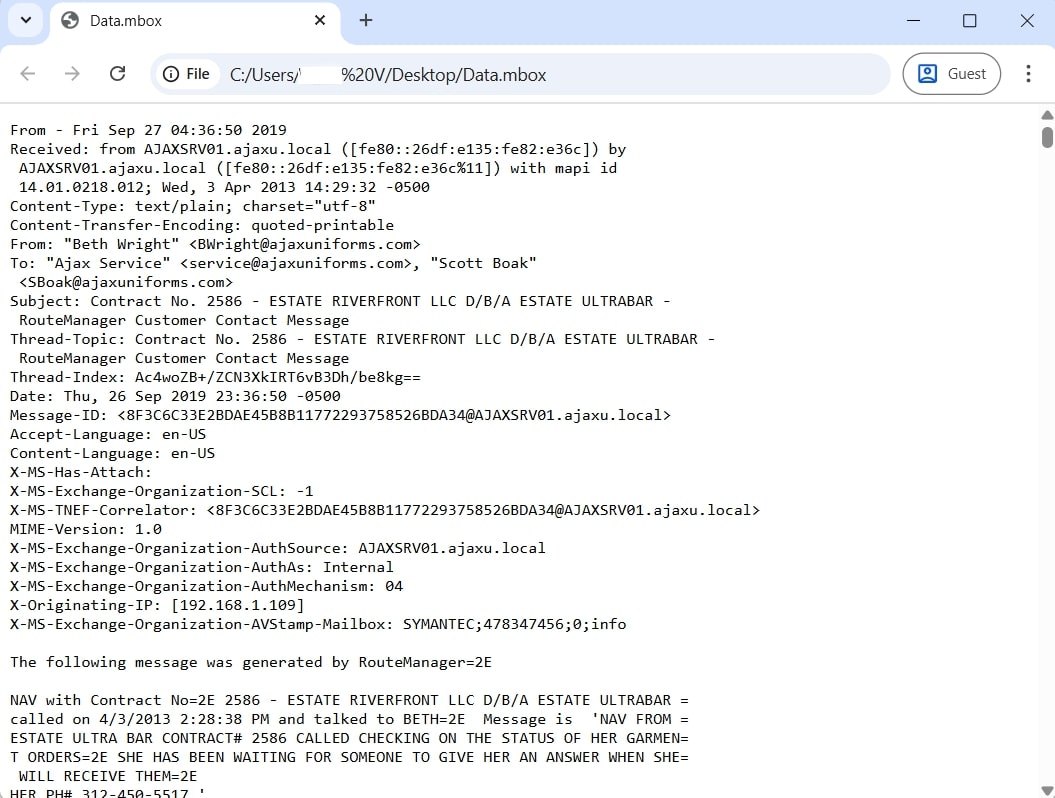This screenshot has height=798, width=1055.
Task: Close the Chrome window
Action: coord(1026,20)
